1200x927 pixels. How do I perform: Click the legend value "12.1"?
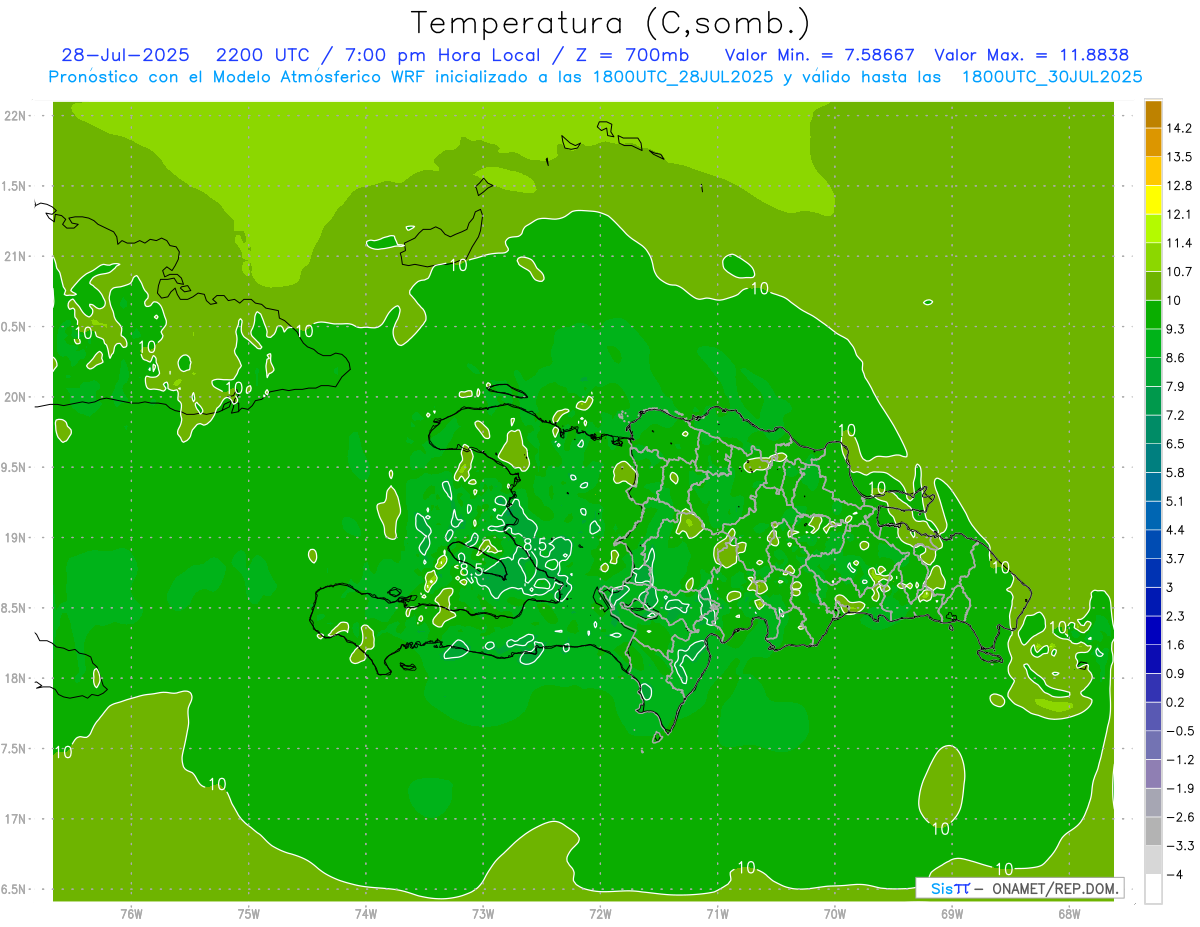pyautogui.click(x=1179, y=214)
